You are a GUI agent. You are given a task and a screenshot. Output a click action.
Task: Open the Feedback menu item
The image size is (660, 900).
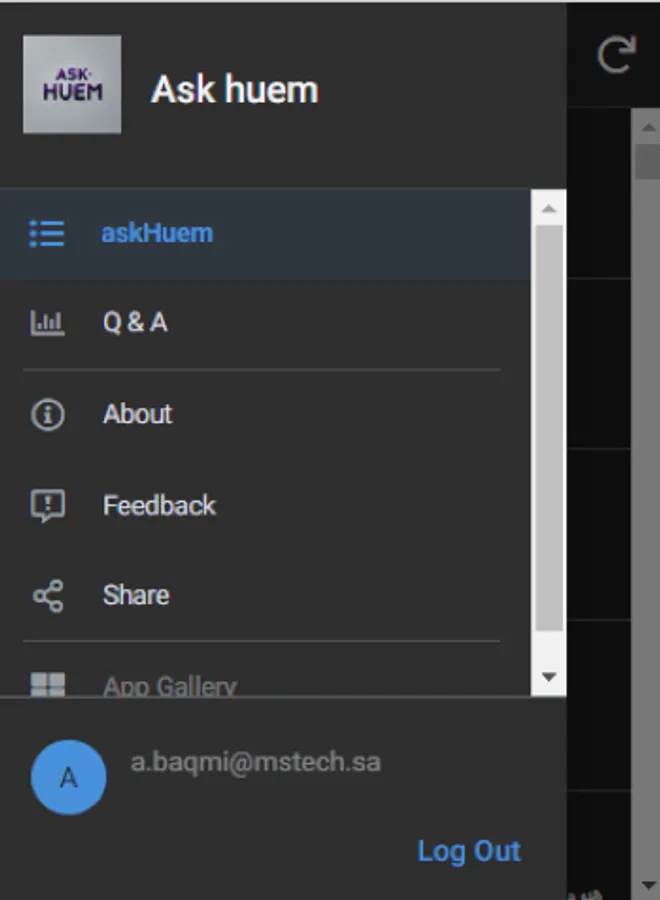click(x=159, y=504)
